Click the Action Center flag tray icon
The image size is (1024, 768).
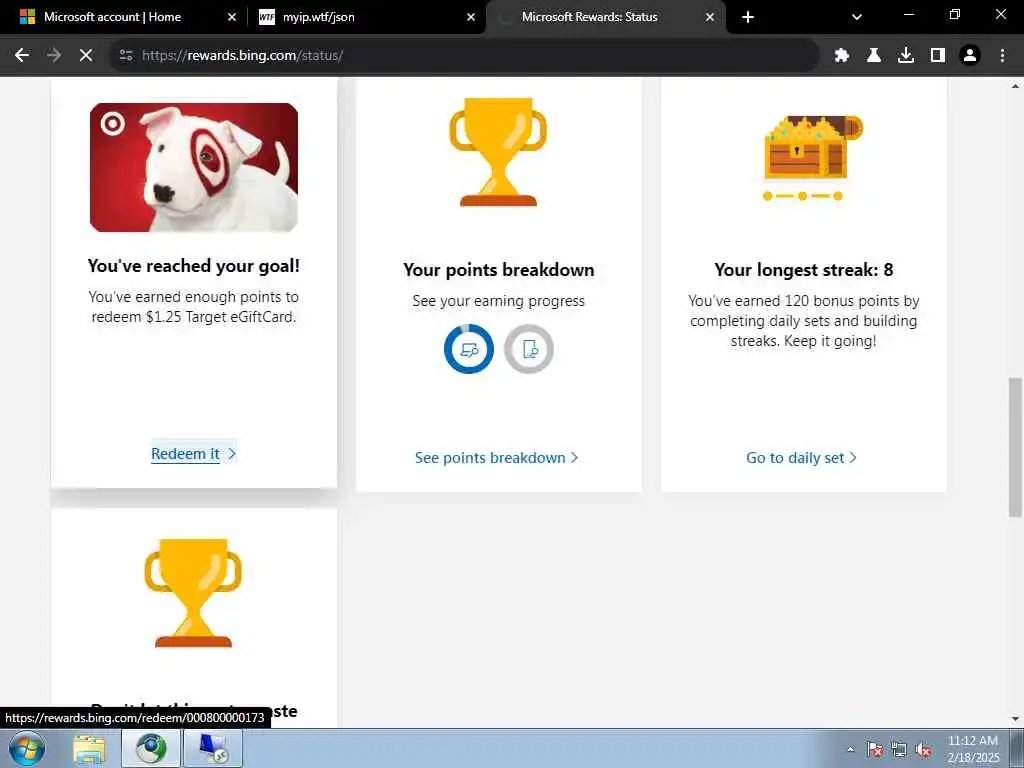point(874,750)
